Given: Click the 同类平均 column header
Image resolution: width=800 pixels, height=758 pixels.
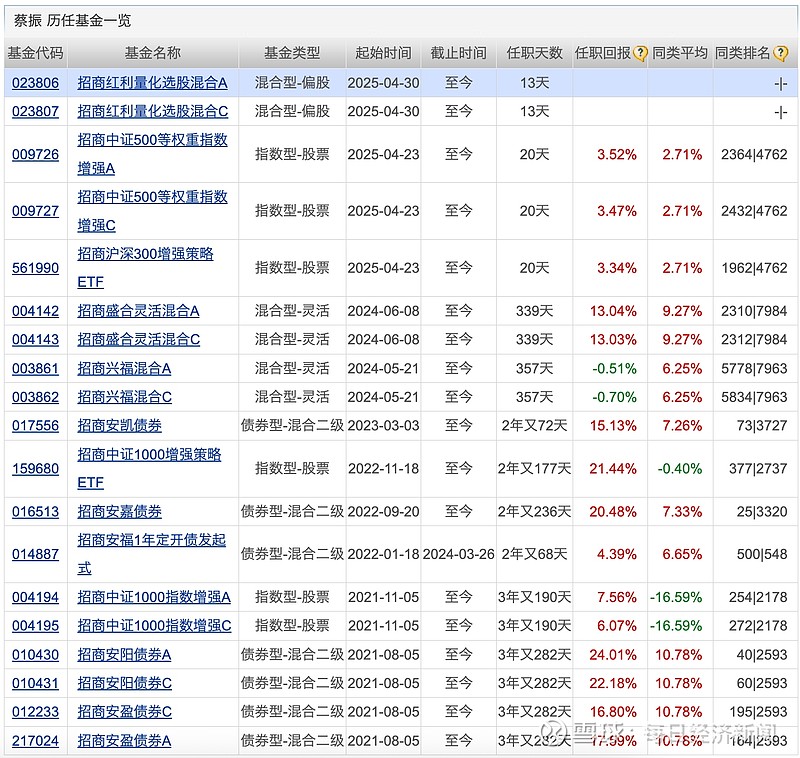Looking at the screenshot, I should click(680, 53).
